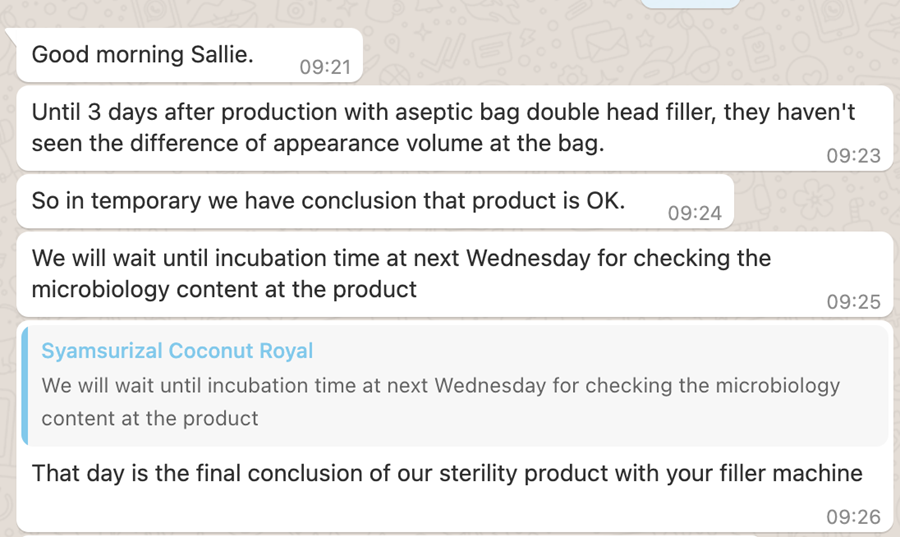900x537 pixels.
Task: Click the partial light-blue bubble at top
Action: (x=690, y=3)
